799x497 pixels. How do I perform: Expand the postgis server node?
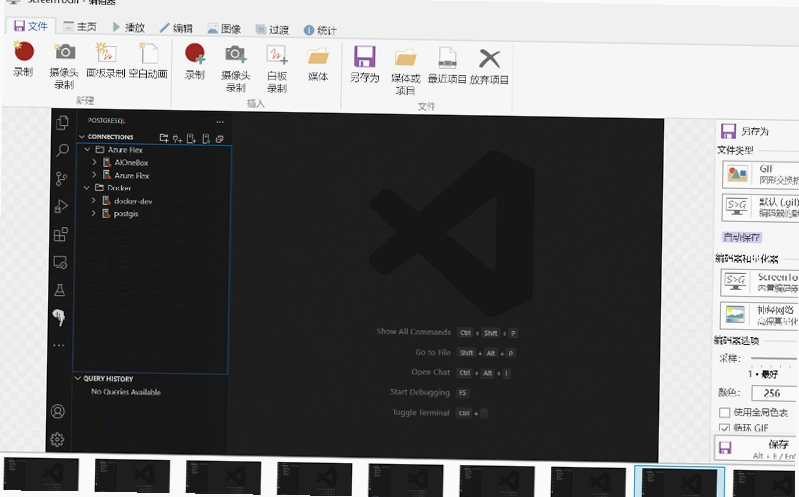[93, 213]
